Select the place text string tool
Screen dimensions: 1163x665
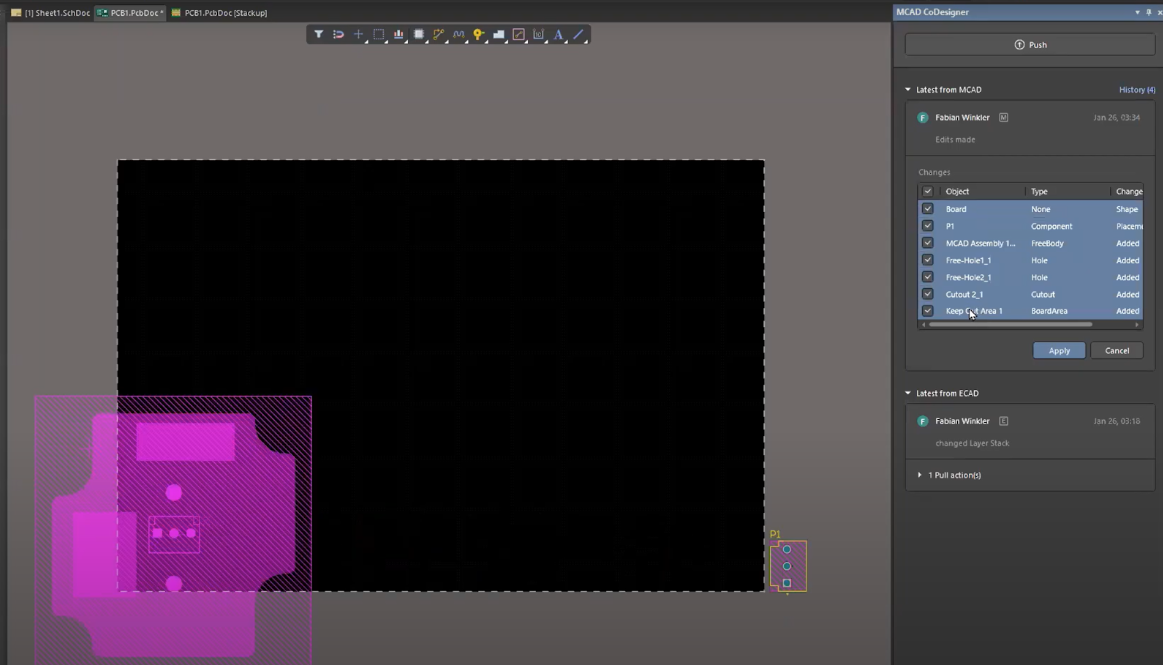point(558,35)
